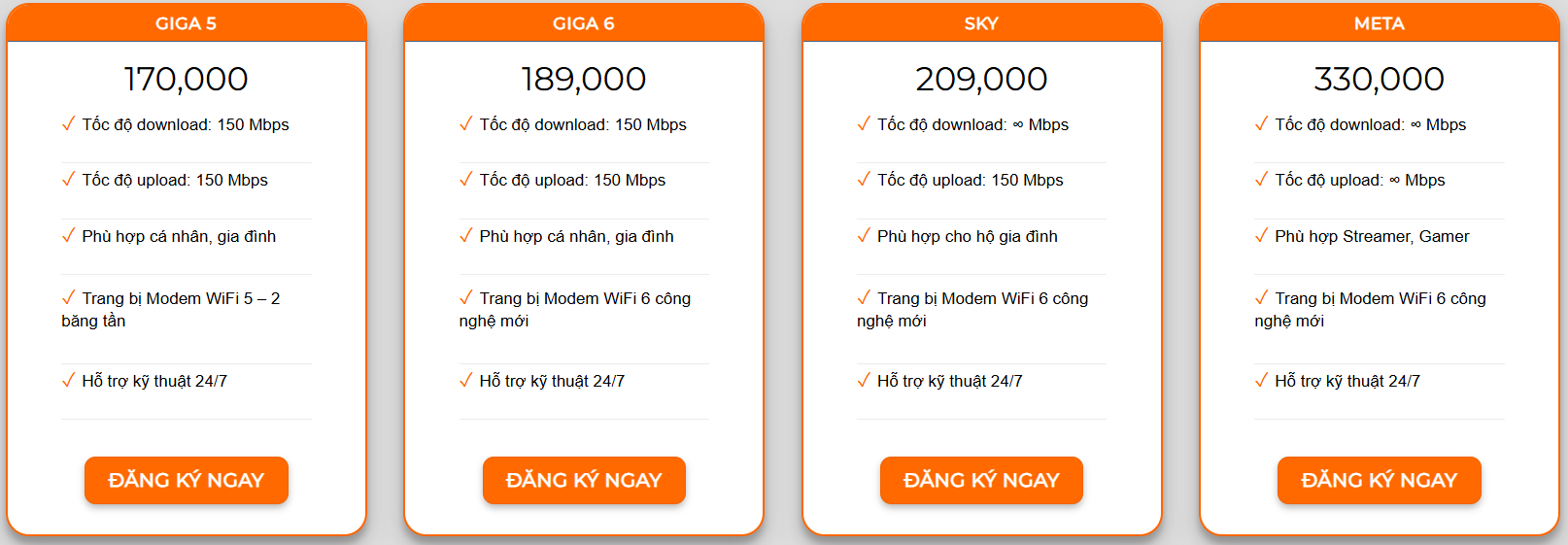
Task: Click checkmark beside GIGA 5 download speed
Action: click(x=68, y=123)
